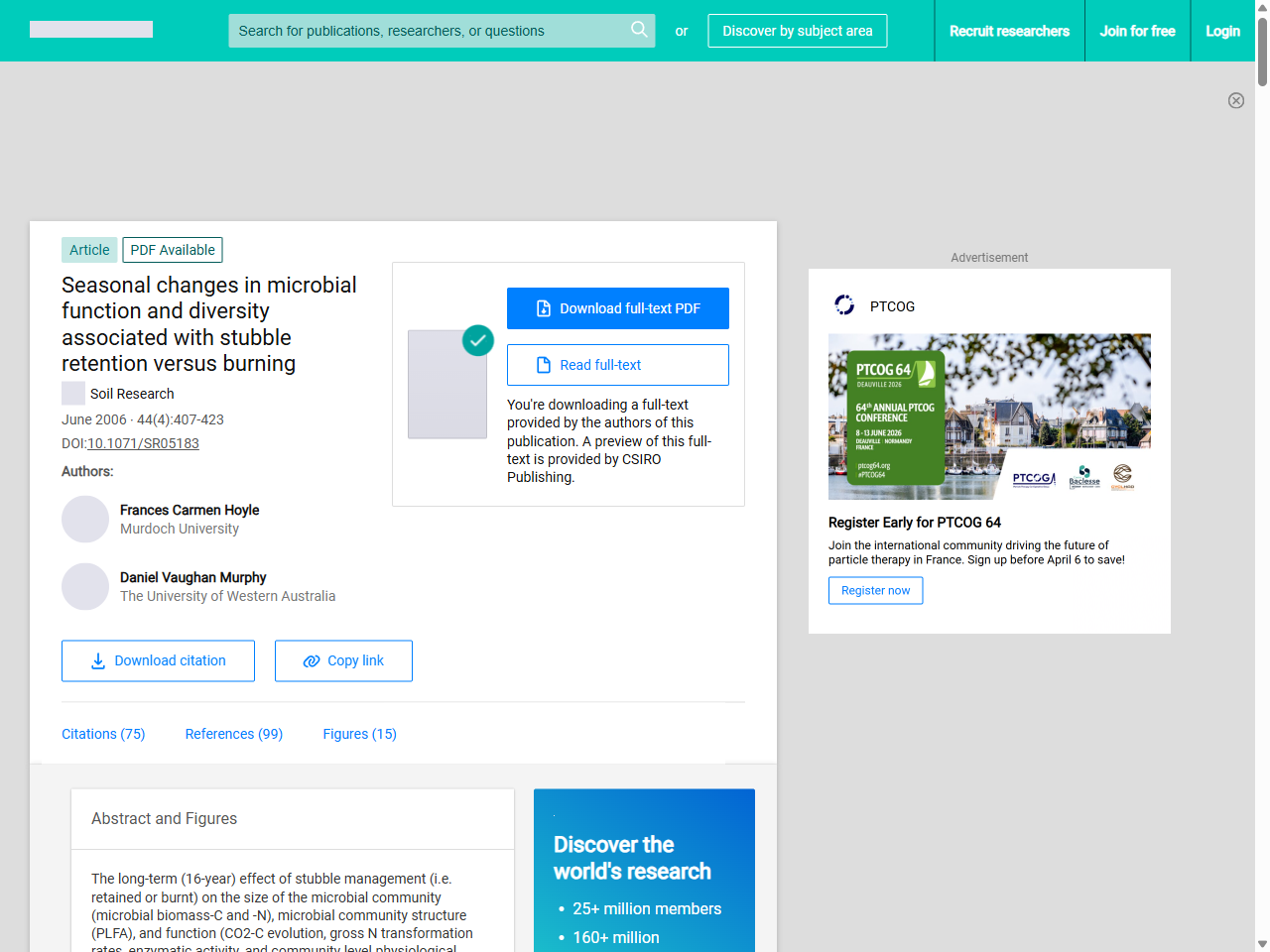Image resolution: width=1270 pixels, height=952 pixels.
Task: Switch to the References (99) tab
Action: point(234,734)
